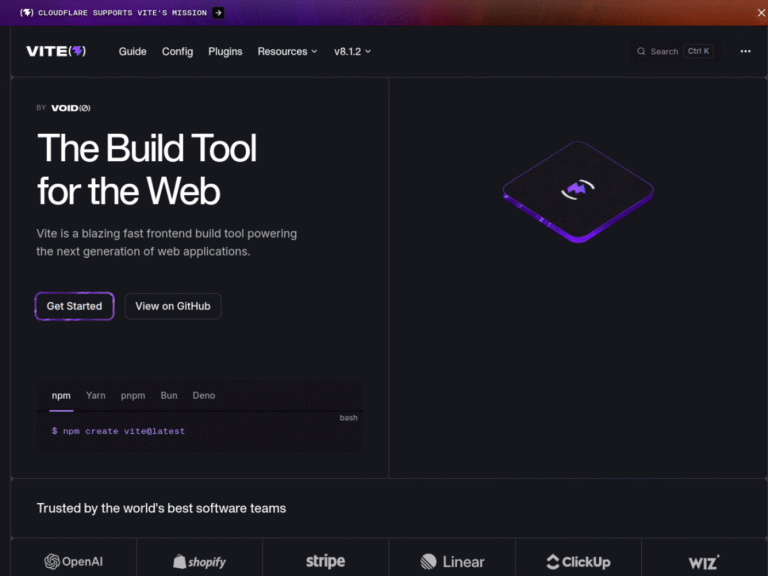768x576 pixels.
Task: Switch to the Bun tab
Action: [x=169, y=396]
